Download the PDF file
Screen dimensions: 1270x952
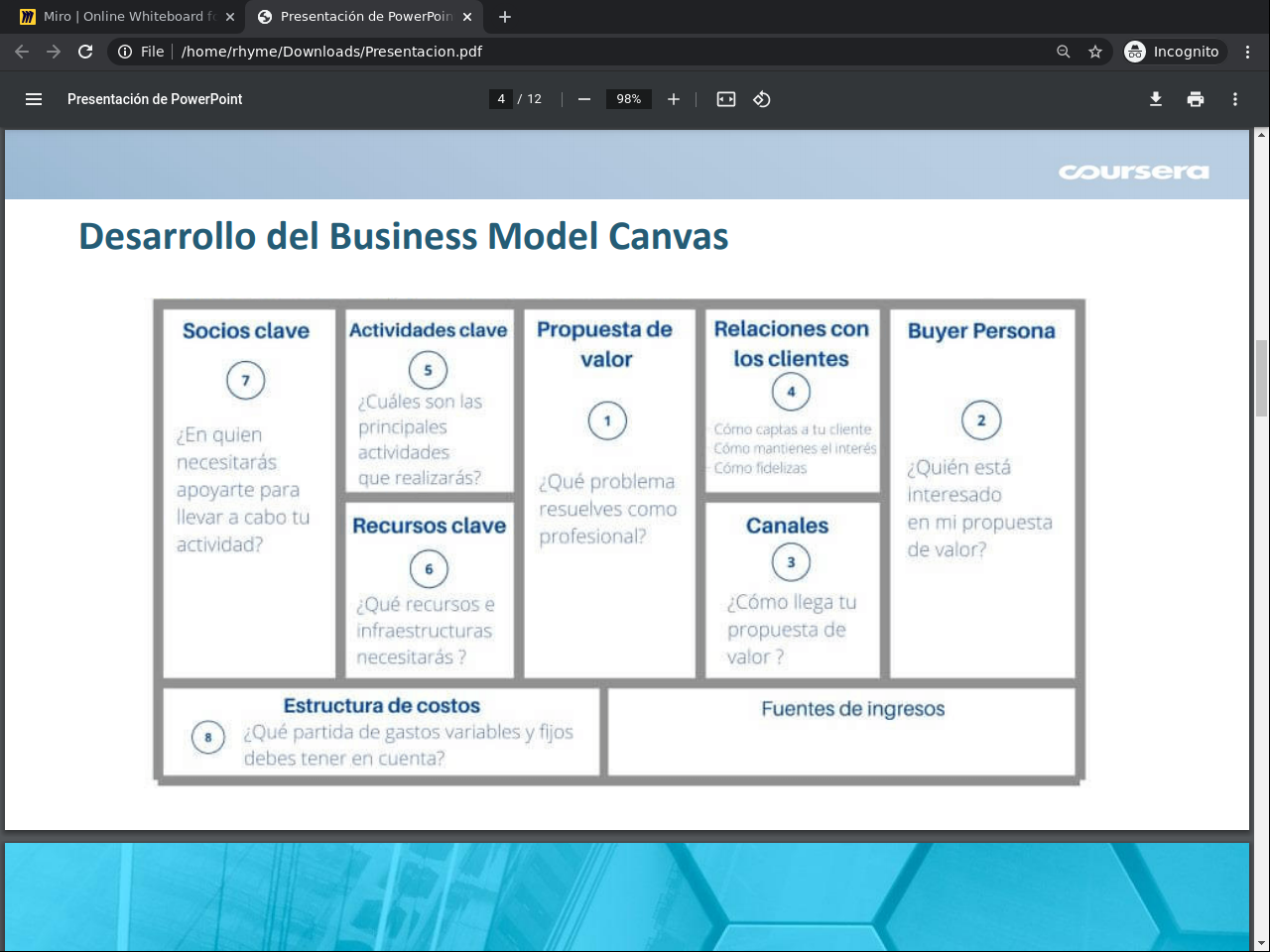tap(1156, 99)
